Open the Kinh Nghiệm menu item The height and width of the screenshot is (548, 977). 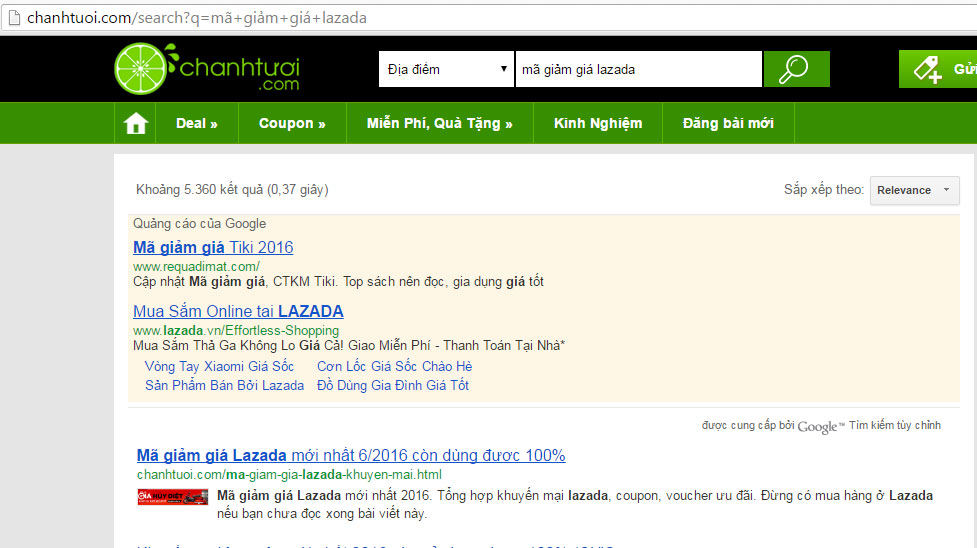[598, 123]
